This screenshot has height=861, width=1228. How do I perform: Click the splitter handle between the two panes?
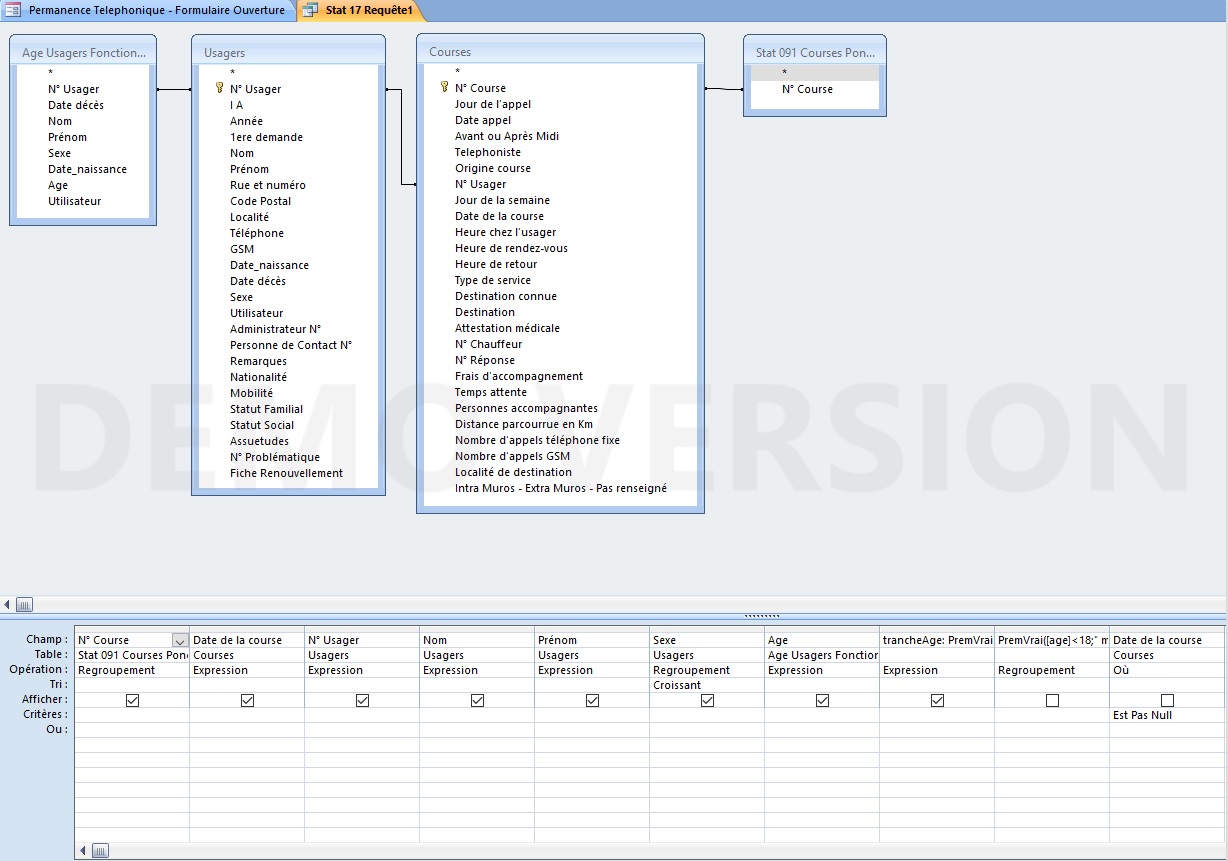(x=762, y=616)
